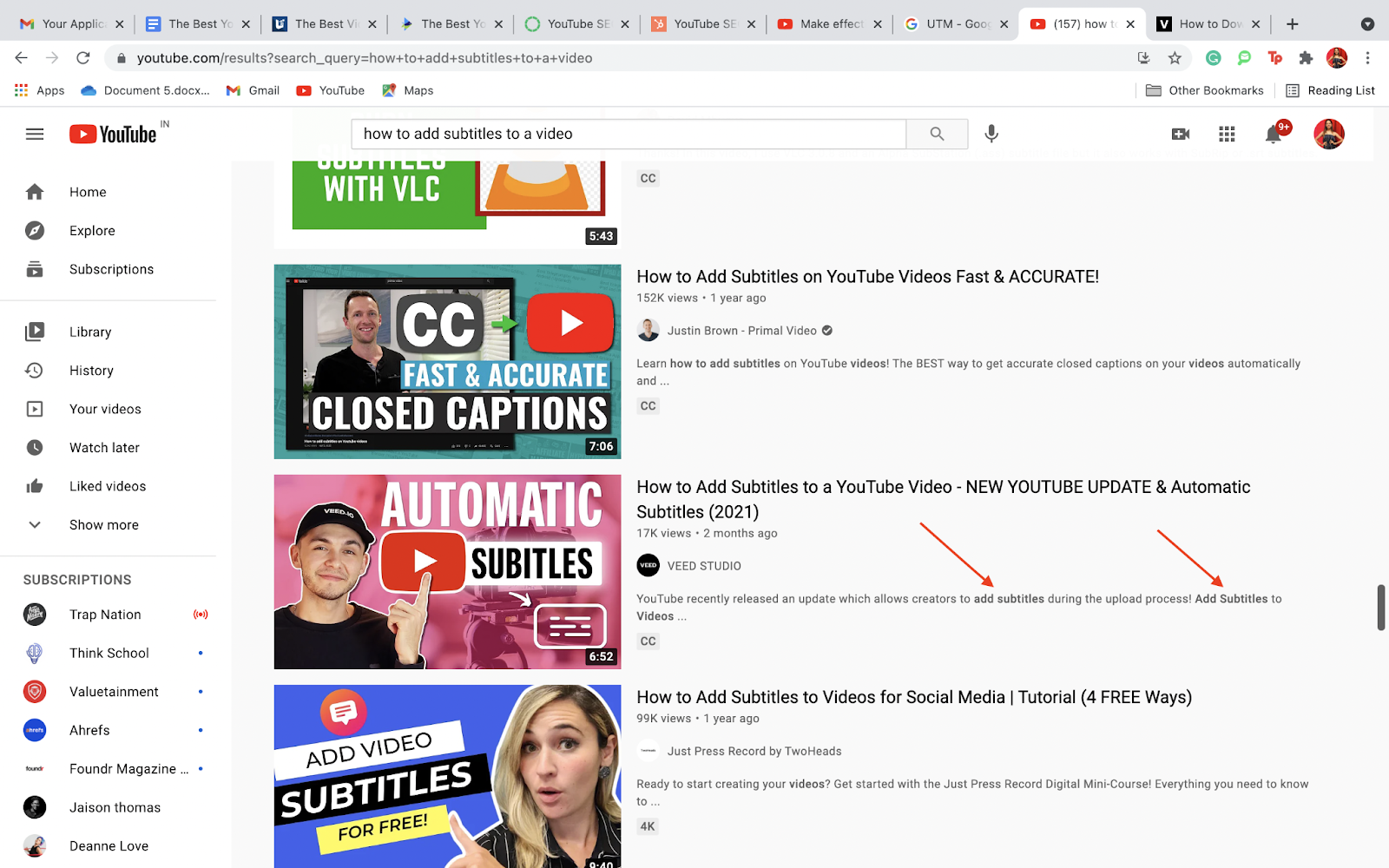Click the address bar URL
Screen dimensions: 1389x868
coord(365,58)
